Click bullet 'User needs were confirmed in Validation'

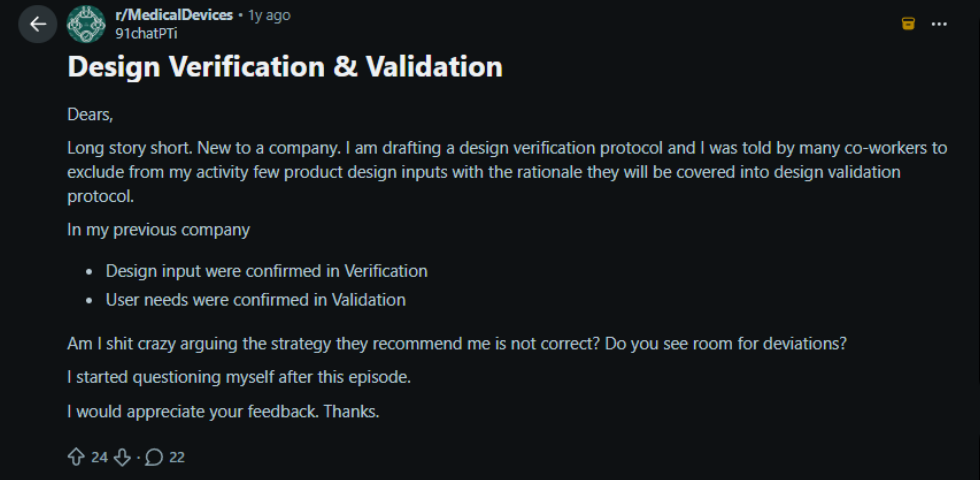click(x=255, y=299)
